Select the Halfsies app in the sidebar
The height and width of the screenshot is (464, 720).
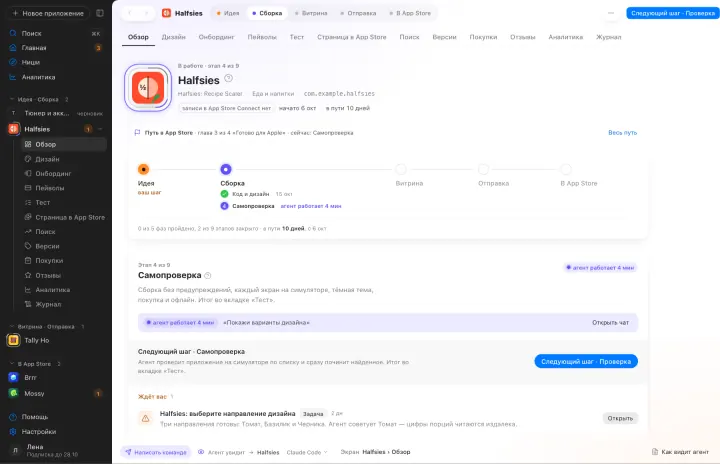click(37, 129)
